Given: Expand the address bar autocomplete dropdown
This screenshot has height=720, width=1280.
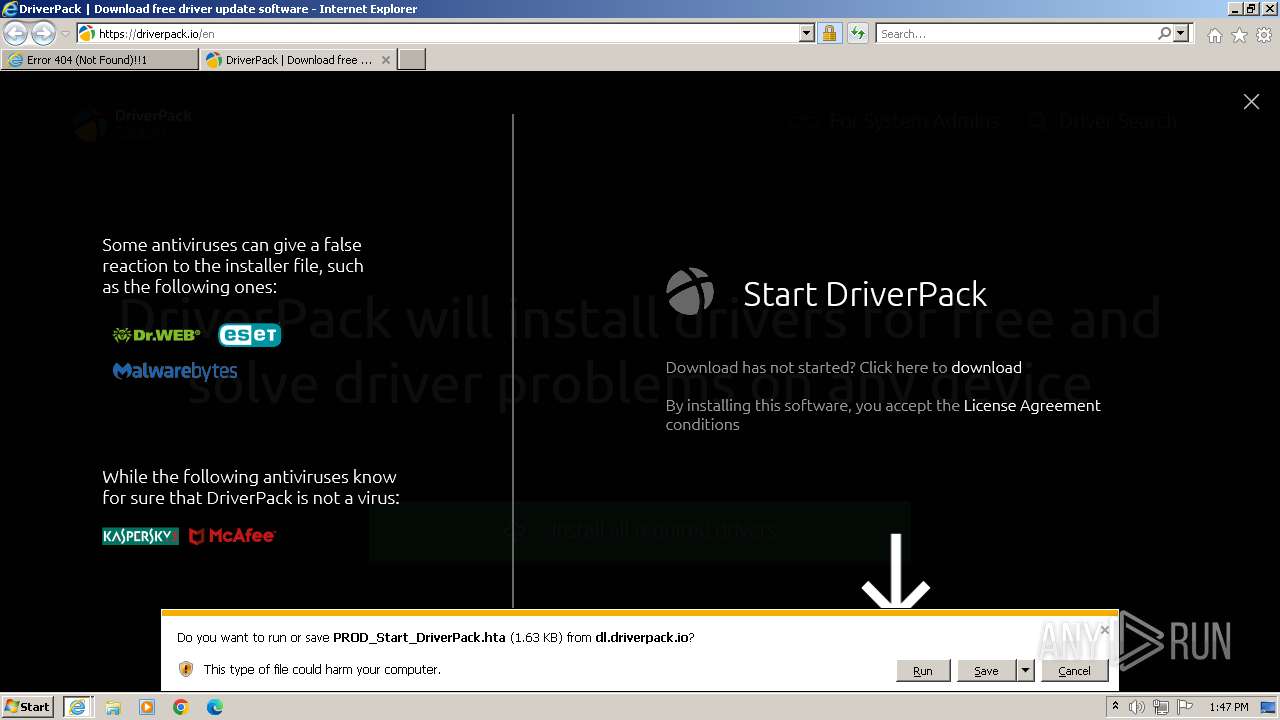Looking at the screenshot, I should [807, 33].
